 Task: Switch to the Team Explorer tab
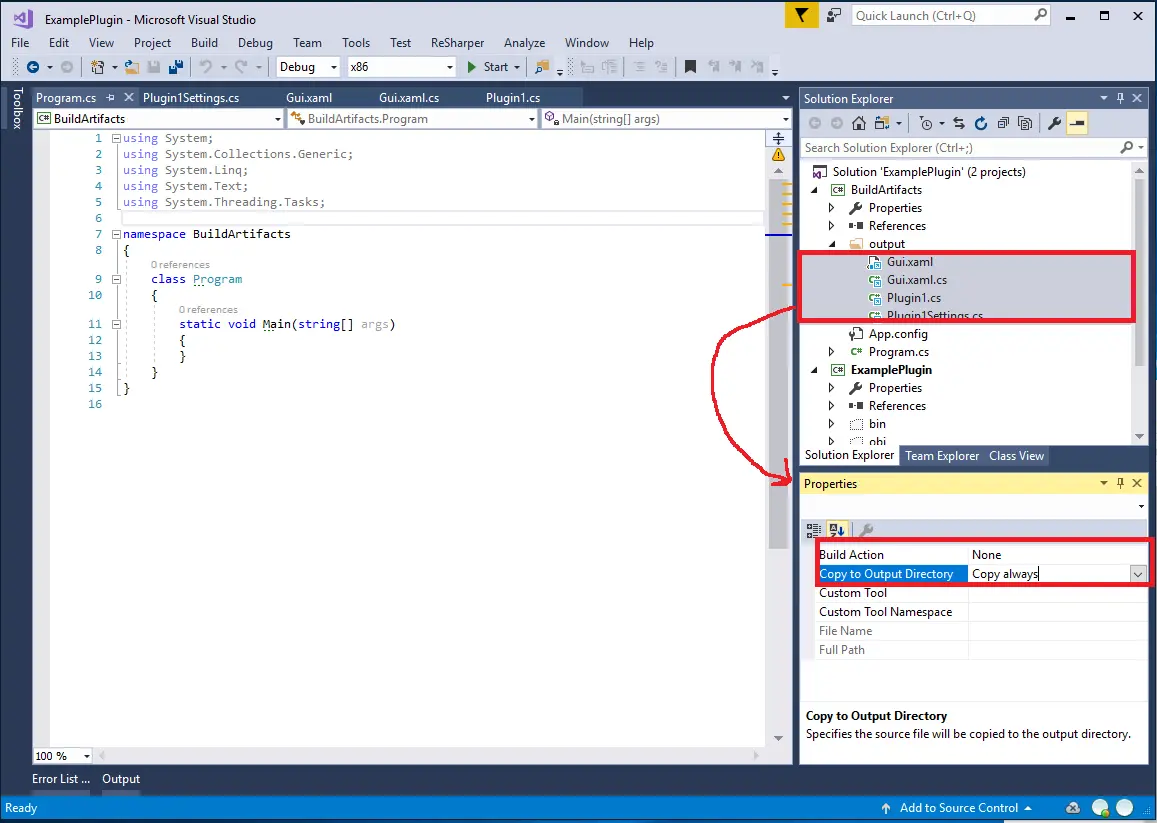pyautogui.click(x=942, y=455)
